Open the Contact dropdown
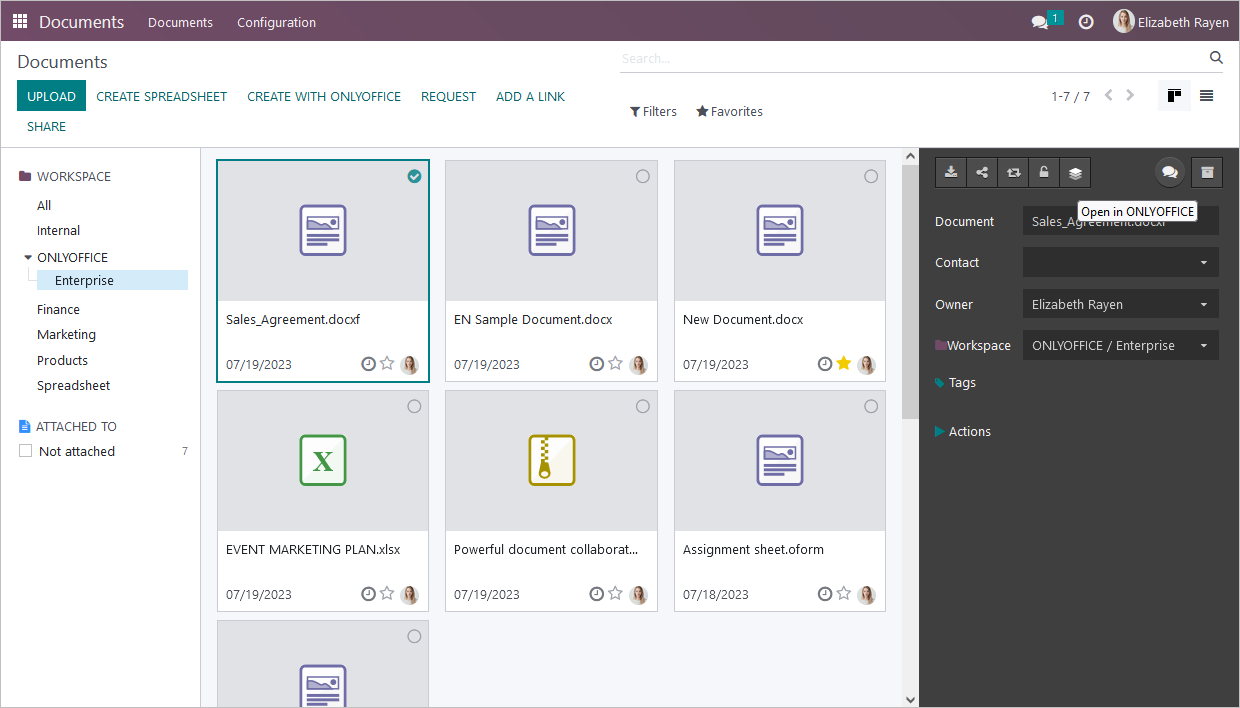Image resolution: width=1240 pixels, height=708 pixels. click(1120, 262)
